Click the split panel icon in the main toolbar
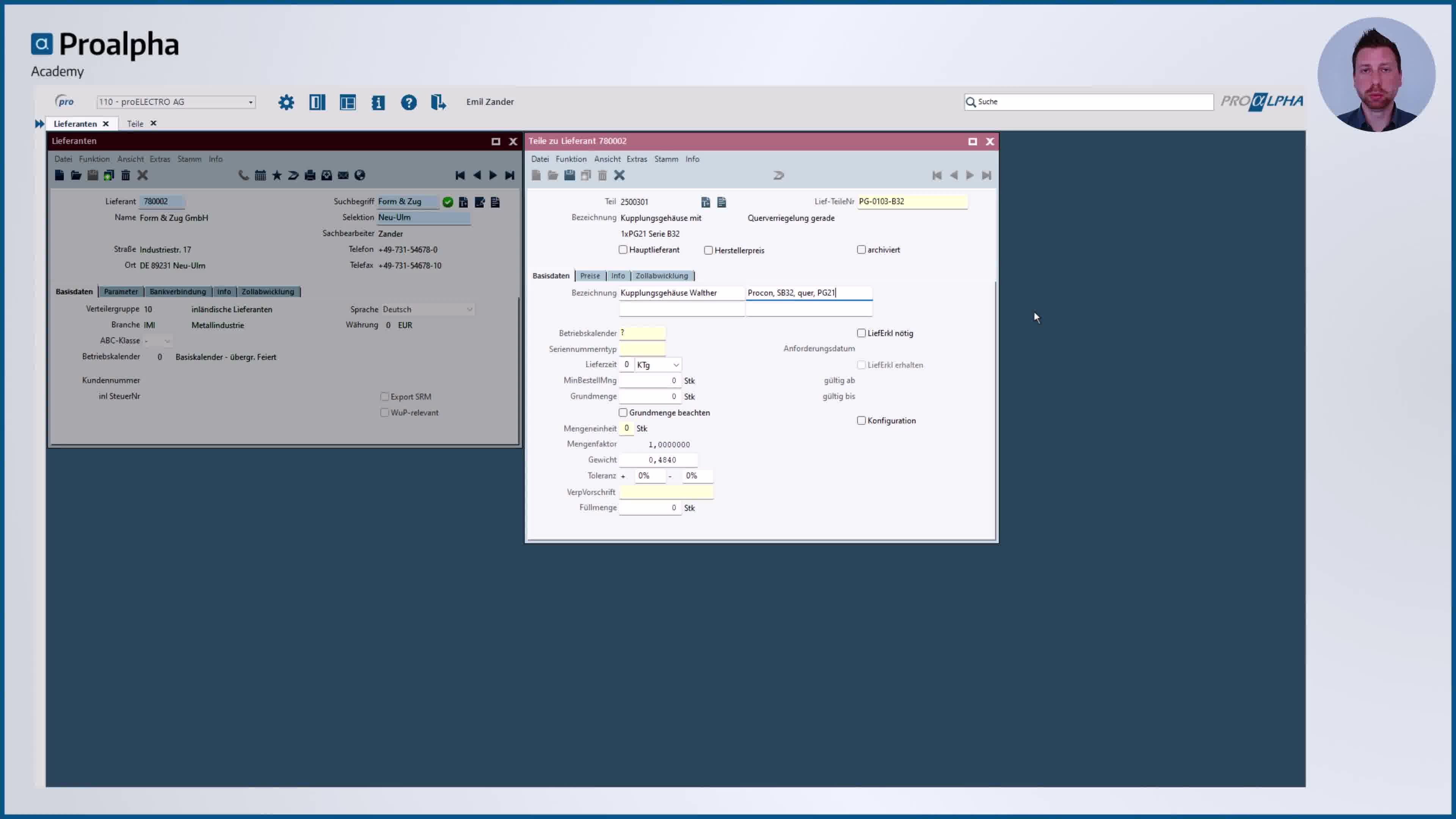1456x819 pixels. pyautogui.click(x=317, y=102)
